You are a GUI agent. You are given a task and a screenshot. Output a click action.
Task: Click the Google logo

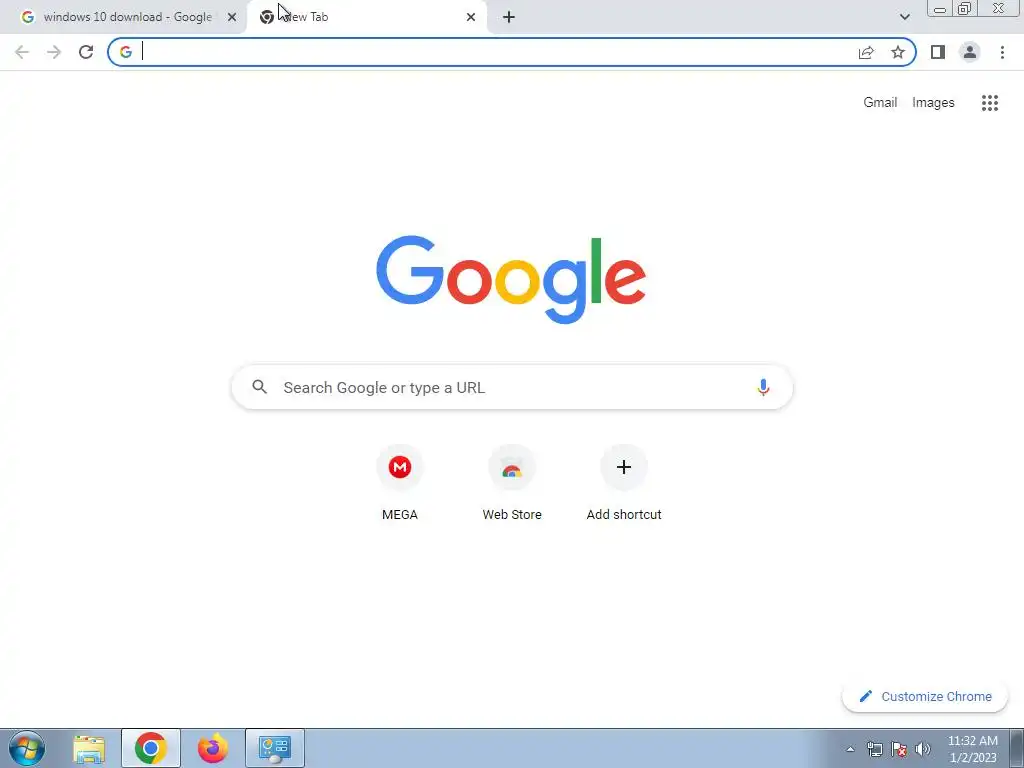pos(511,279)
